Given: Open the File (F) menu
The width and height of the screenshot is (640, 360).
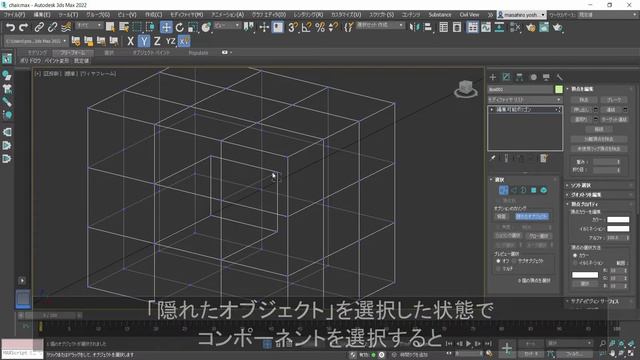Looking at the screenshot, I should pyautogui.click(x=14, y=15).
